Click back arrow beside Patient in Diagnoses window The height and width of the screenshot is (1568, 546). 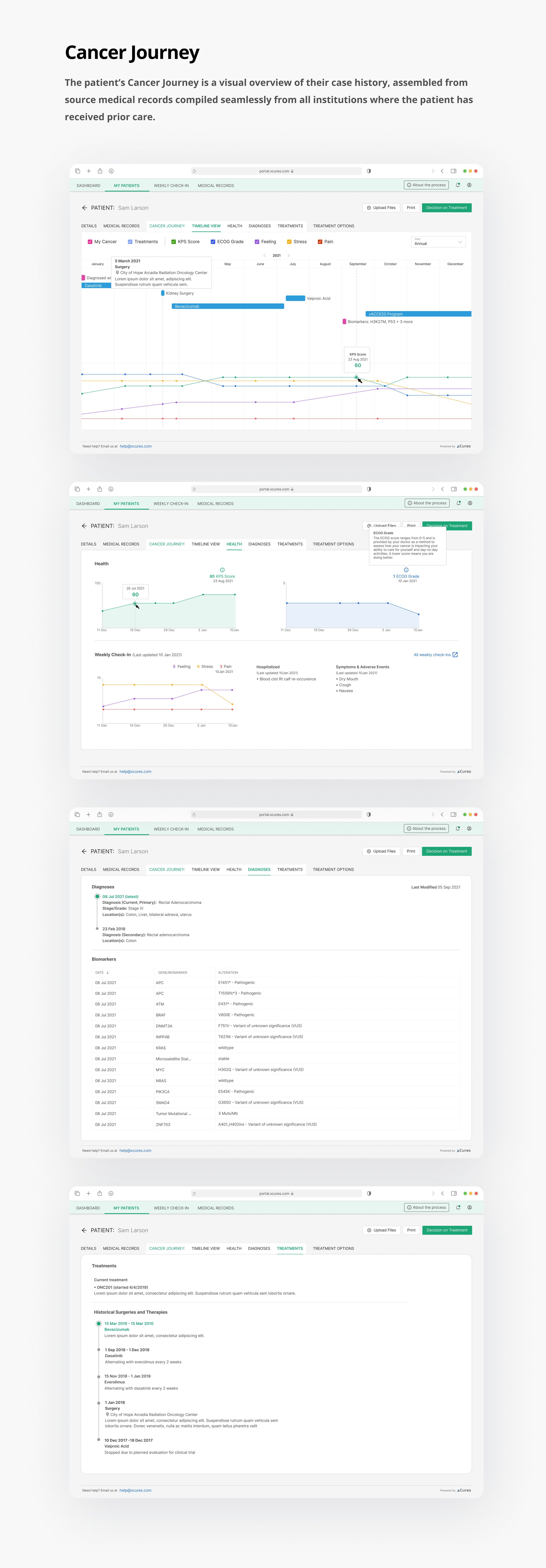click(x=84, y=852)
